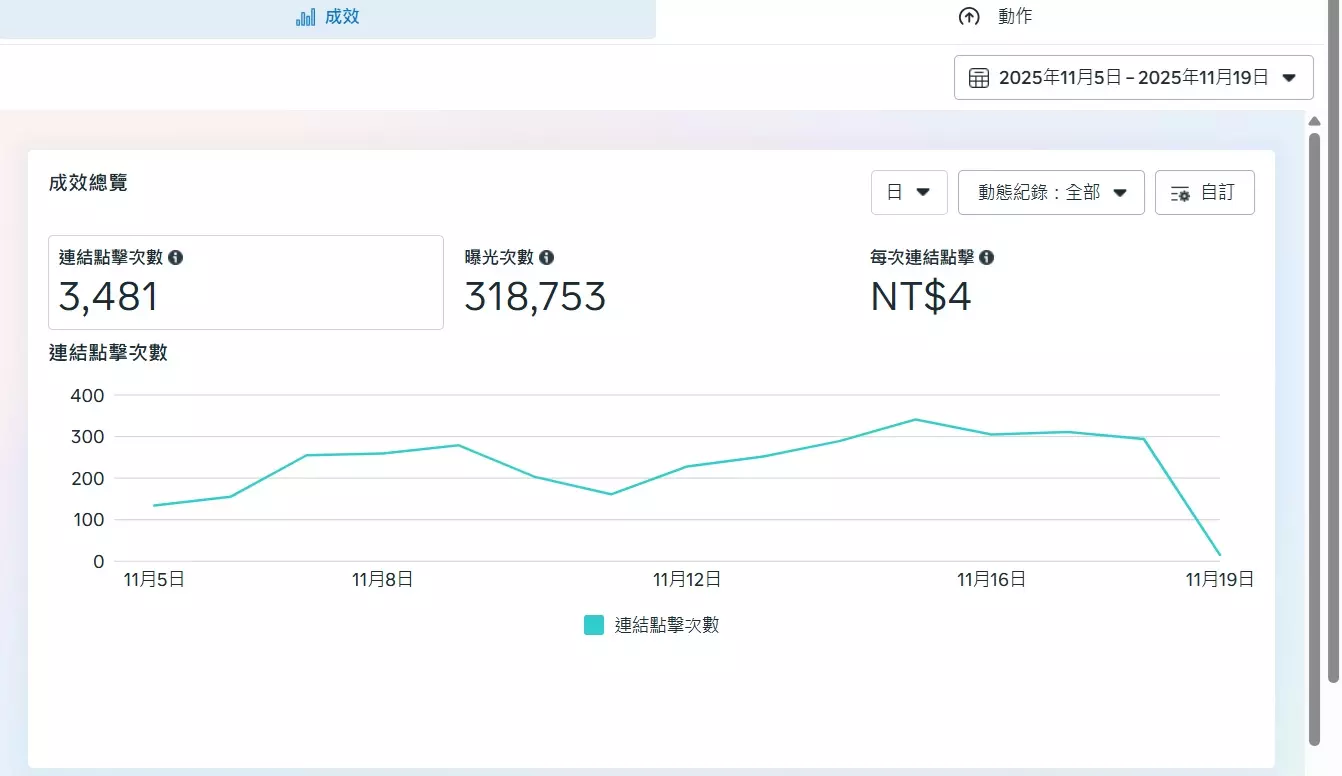Viewport: 1342px width, 776px height.
Task: Select the 連結點擊次數 metric card
Action: 245,282
